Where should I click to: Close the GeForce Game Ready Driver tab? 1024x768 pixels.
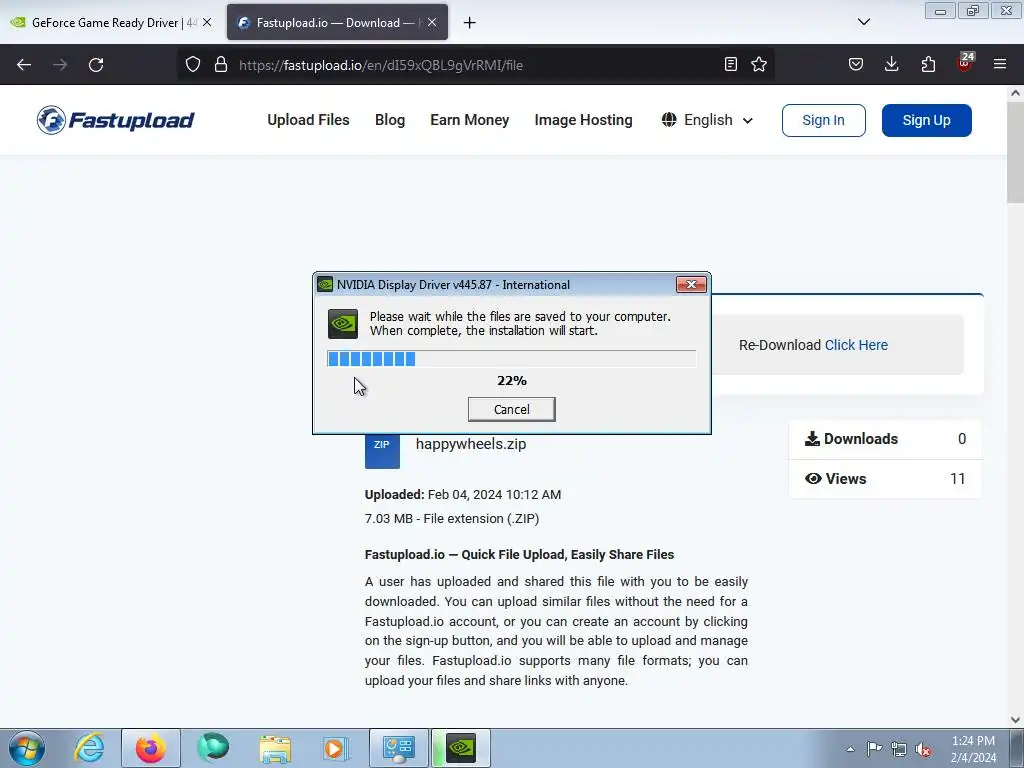(x=207, y=22)
